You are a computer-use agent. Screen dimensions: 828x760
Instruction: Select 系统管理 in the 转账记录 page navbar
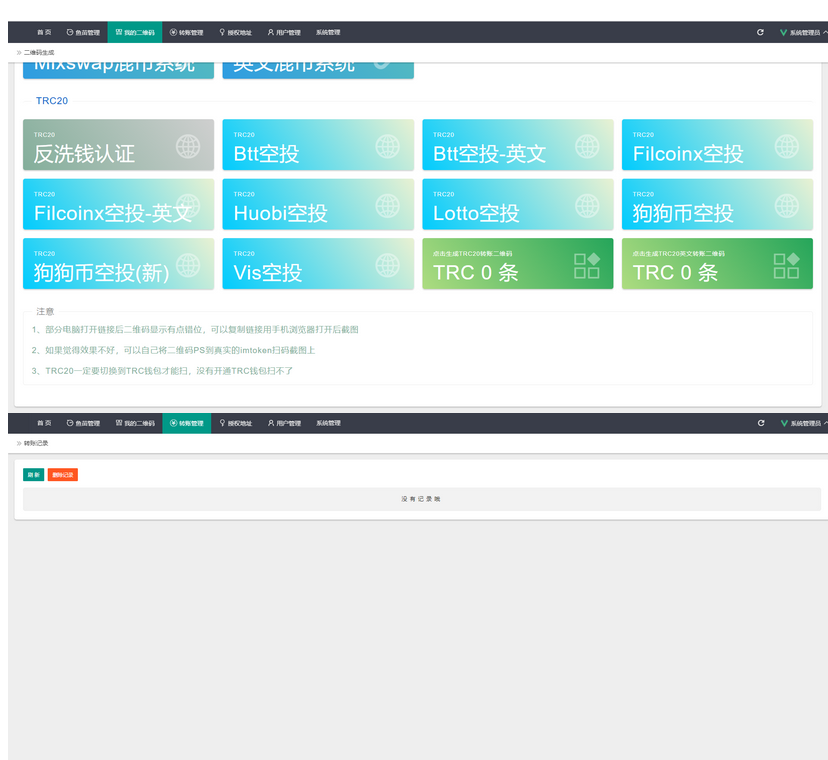click(328, 423)
